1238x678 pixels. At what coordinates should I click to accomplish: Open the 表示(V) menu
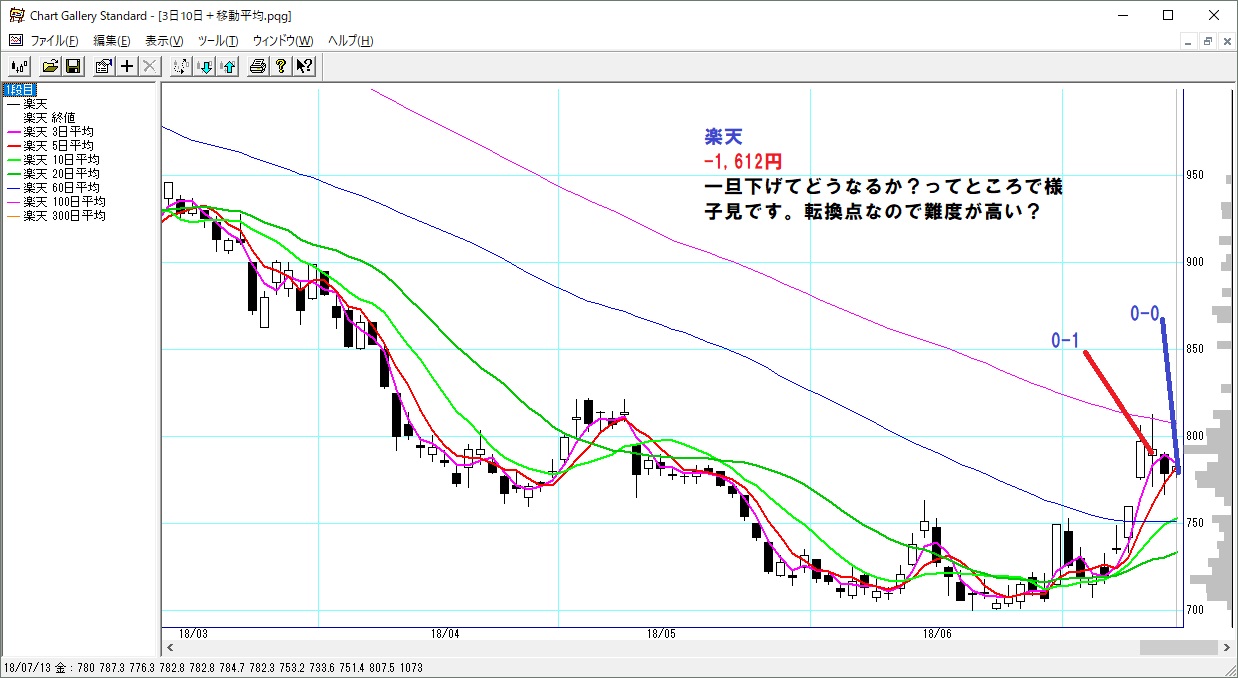[164, 41]
